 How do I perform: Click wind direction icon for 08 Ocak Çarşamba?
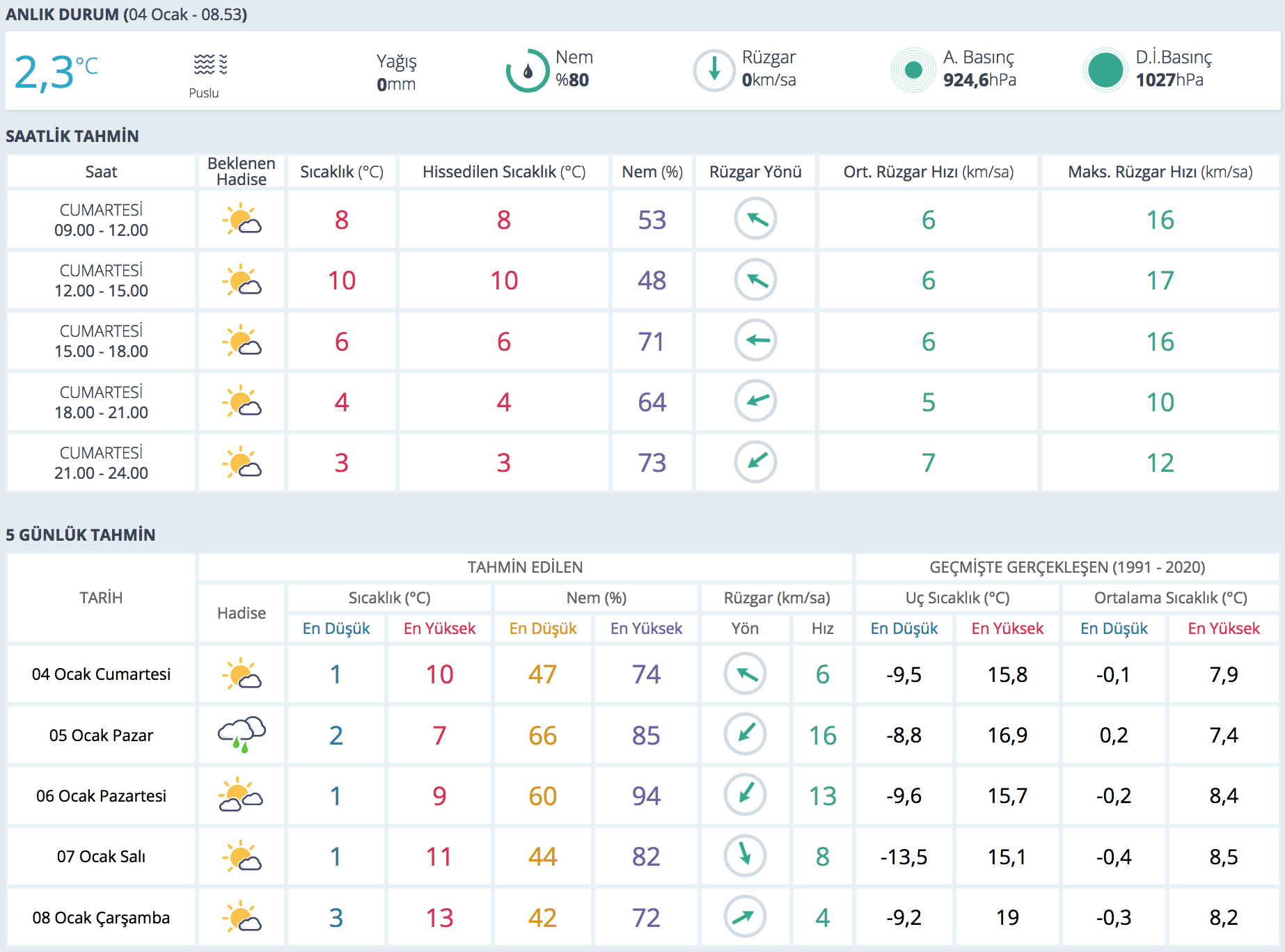745,917
